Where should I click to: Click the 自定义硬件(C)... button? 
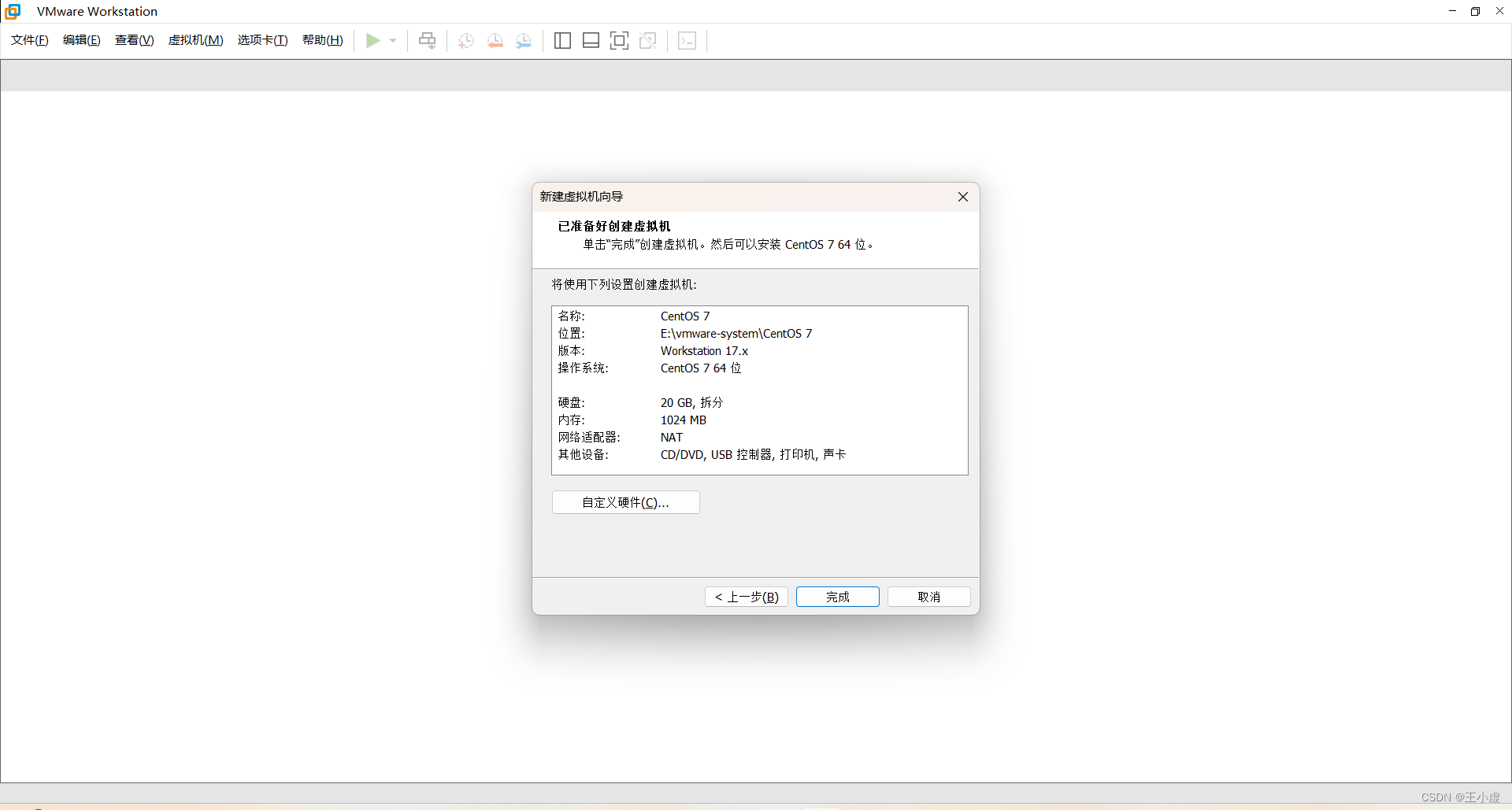(x=626, y=502)
